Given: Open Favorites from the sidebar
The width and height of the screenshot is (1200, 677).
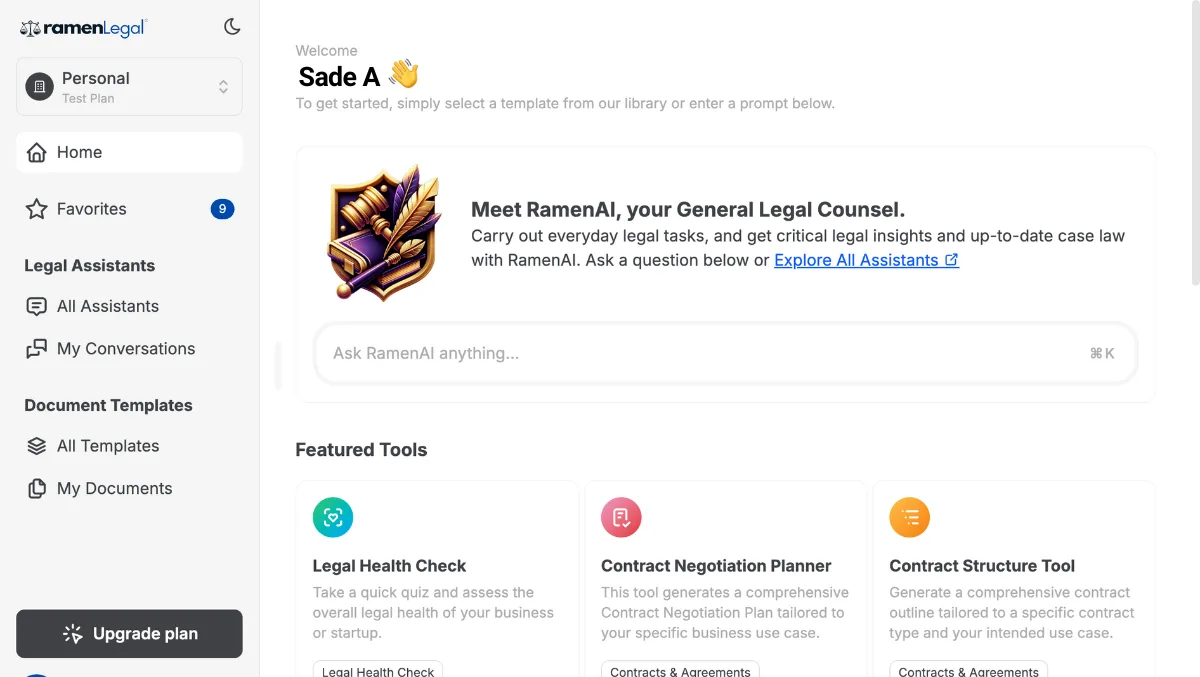Looking at the screenshot, I should pyautogui.click(x=92, y=209).
